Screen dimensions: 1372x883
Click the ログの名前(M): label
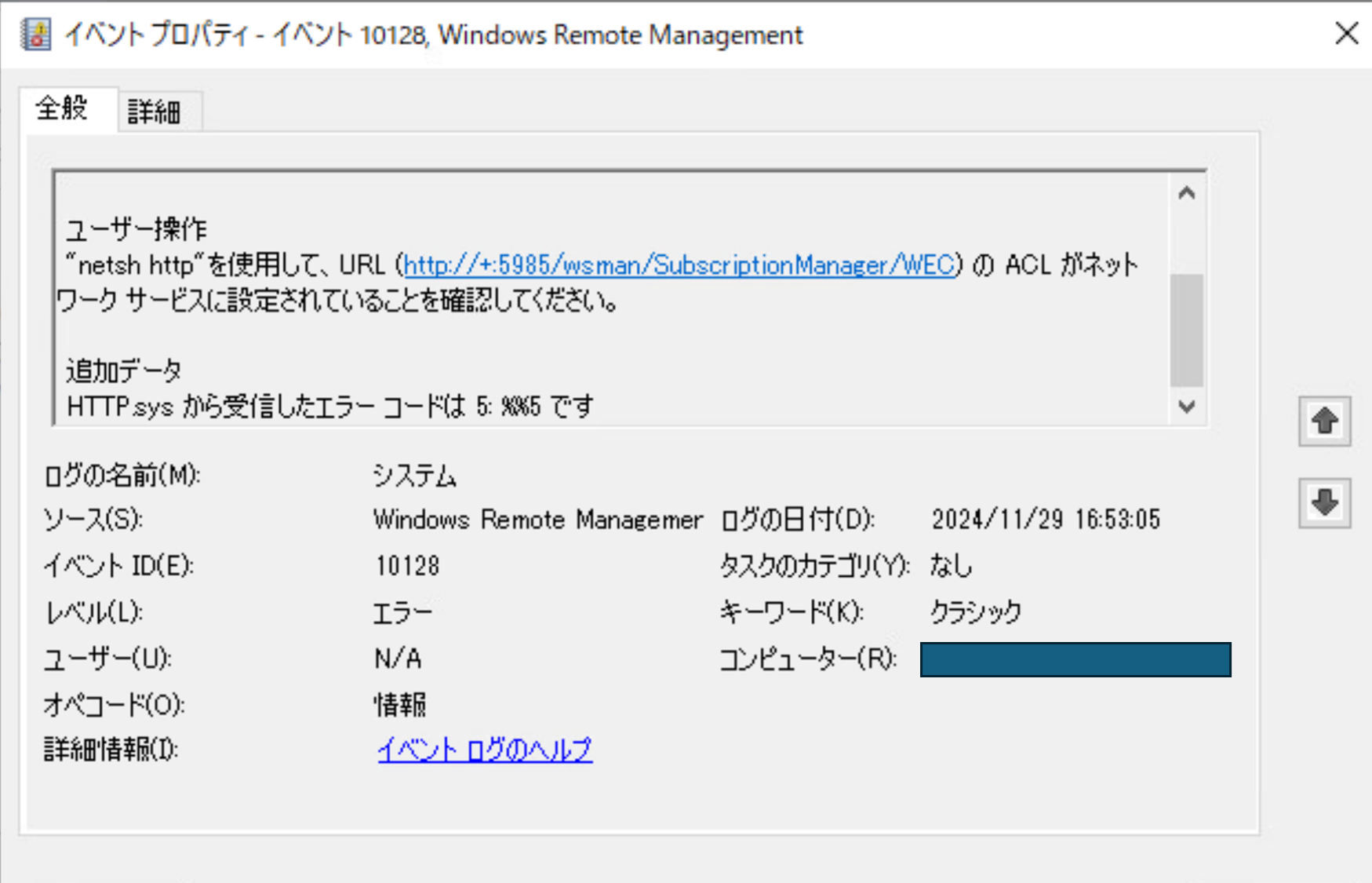pyautogui.click(x=122, y=476)
